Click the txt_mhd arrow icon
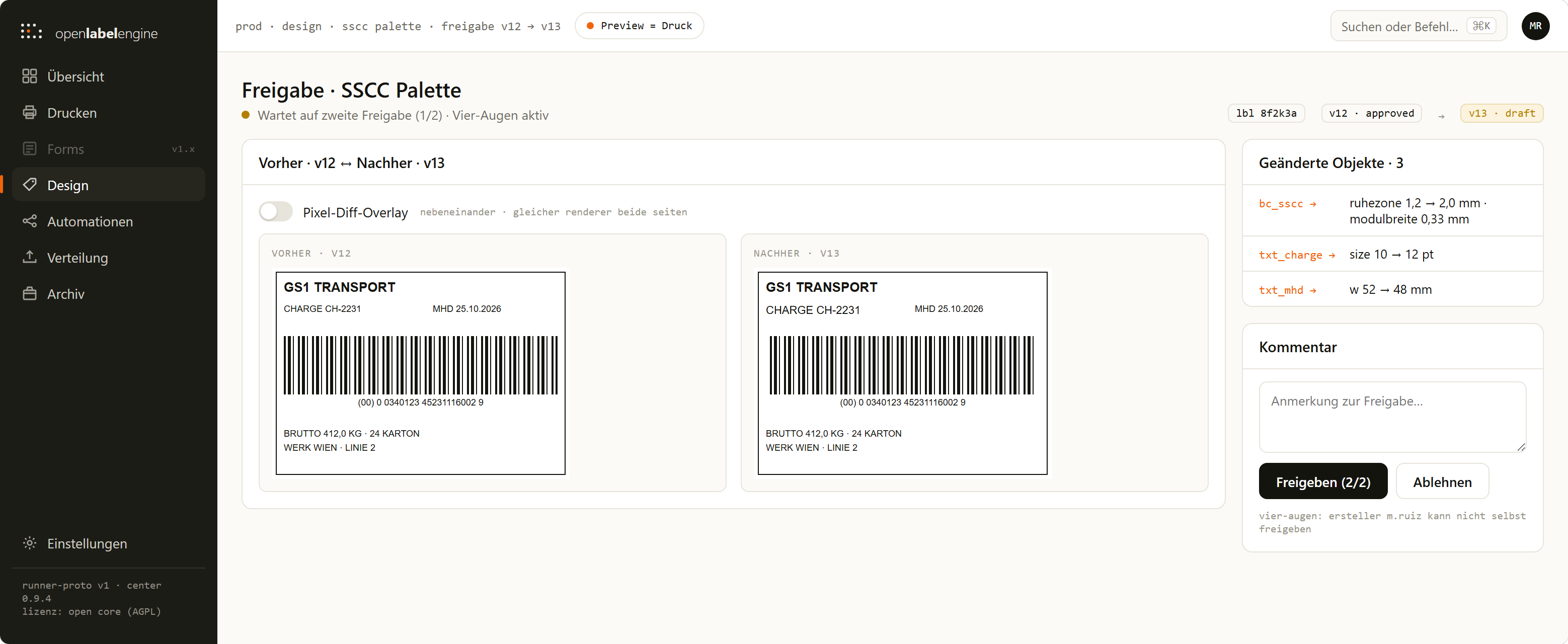Viewport: 1568px width, 644px height. (1313, 290)
